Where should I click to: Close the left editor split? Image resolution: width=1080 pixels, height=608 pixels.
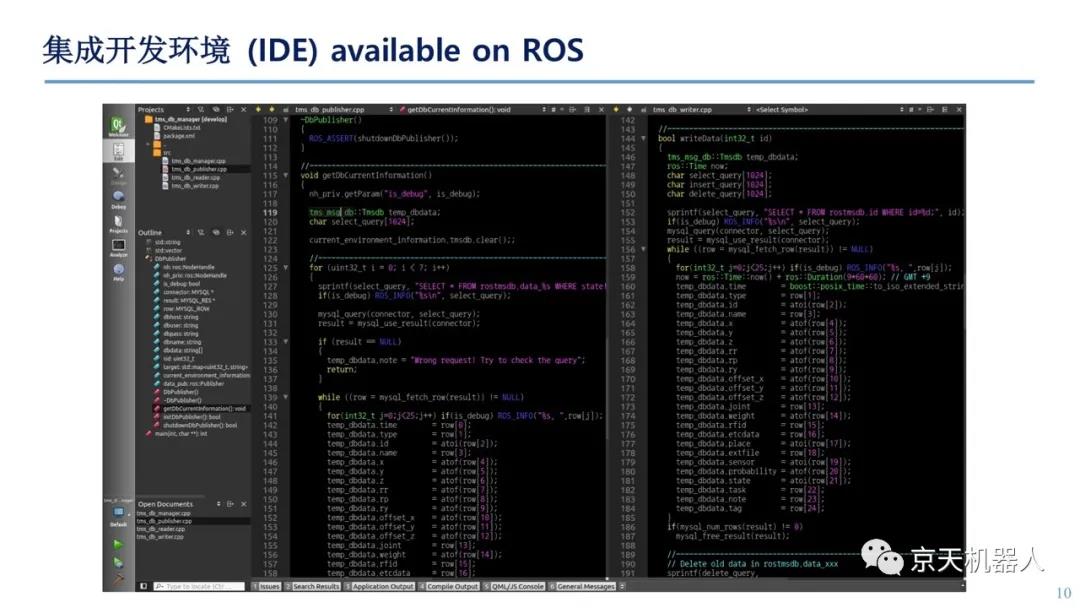pyautogui.click(x=601, y=109)
